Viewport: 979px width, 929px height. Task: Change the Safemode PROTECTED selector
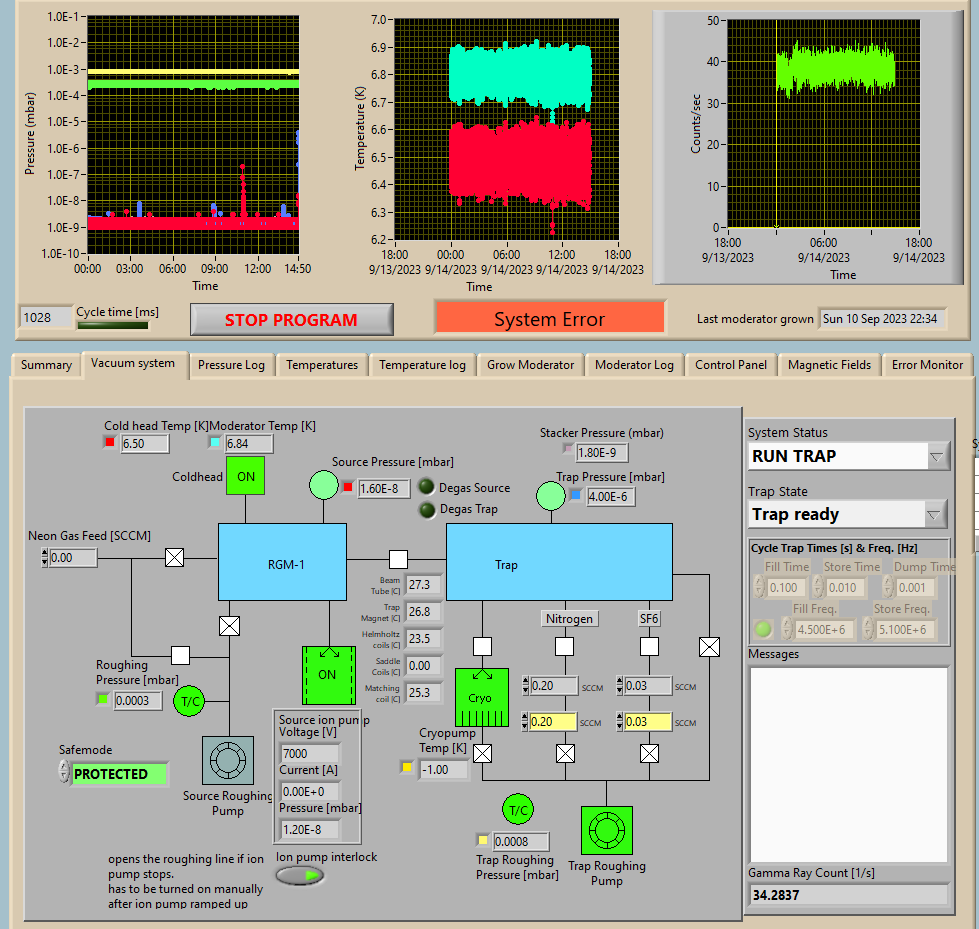118,774
